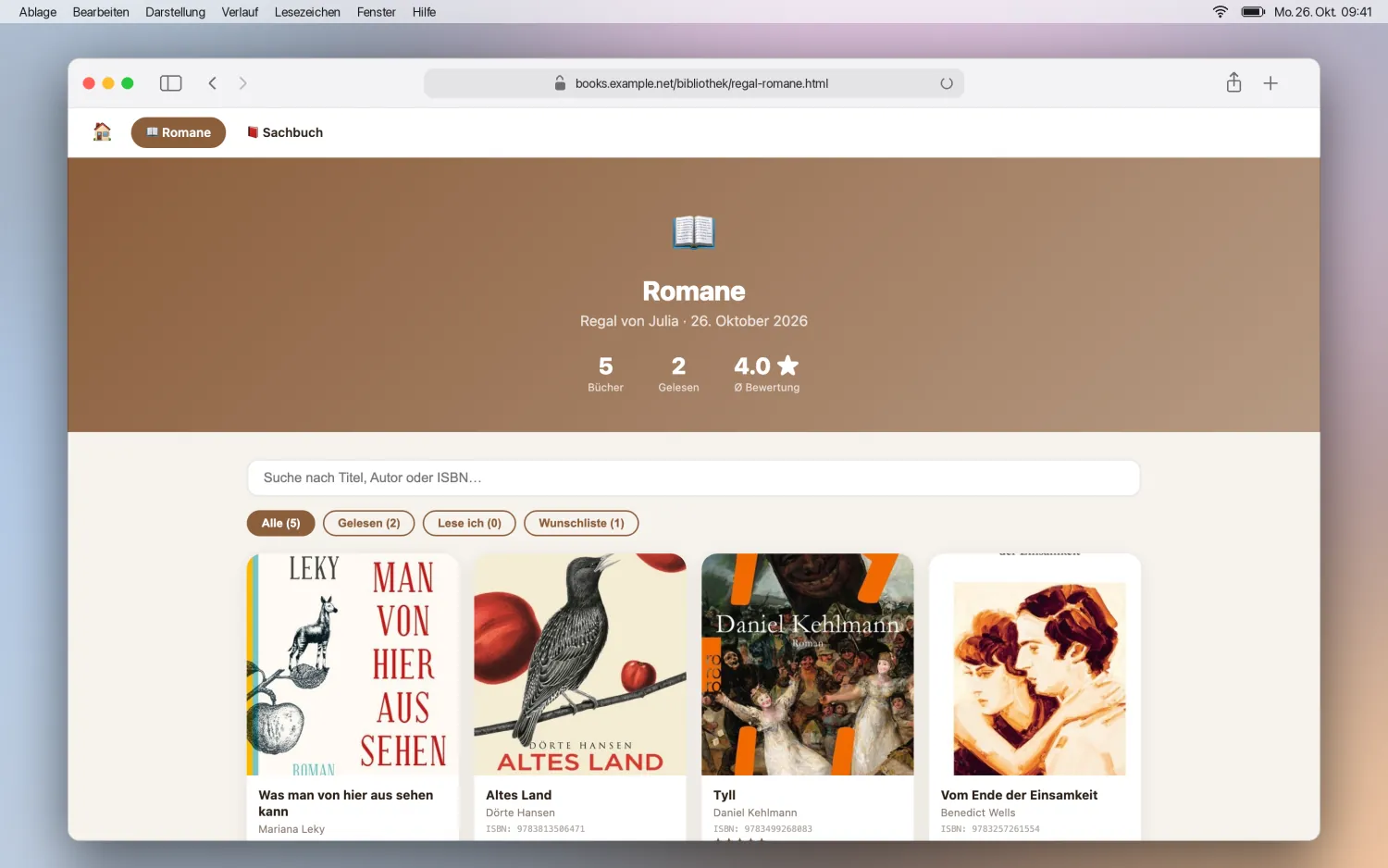Click the '4.0' average rating stat
The image size is (1388, 868).
[766, 374]
